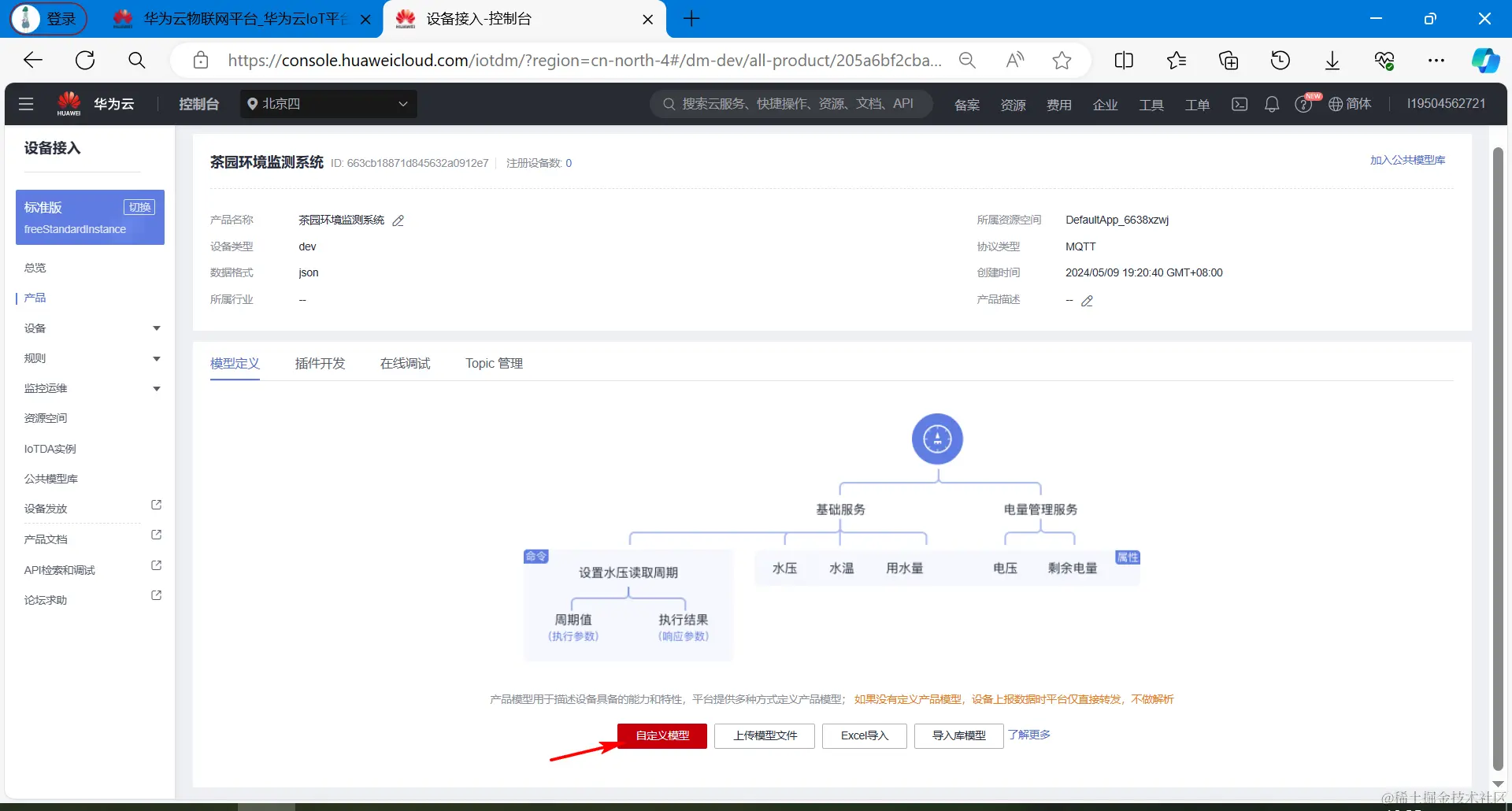1512x811 pixels.
Task: Close the 设备接入-控制台 tab
Action: pos(647,20)
